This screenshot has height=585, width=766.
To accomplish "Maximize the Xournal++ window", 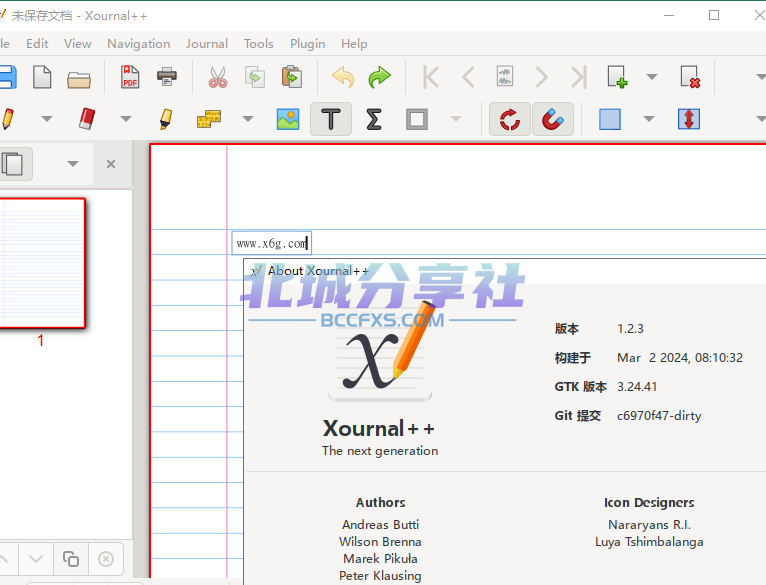I will point(714,15).
